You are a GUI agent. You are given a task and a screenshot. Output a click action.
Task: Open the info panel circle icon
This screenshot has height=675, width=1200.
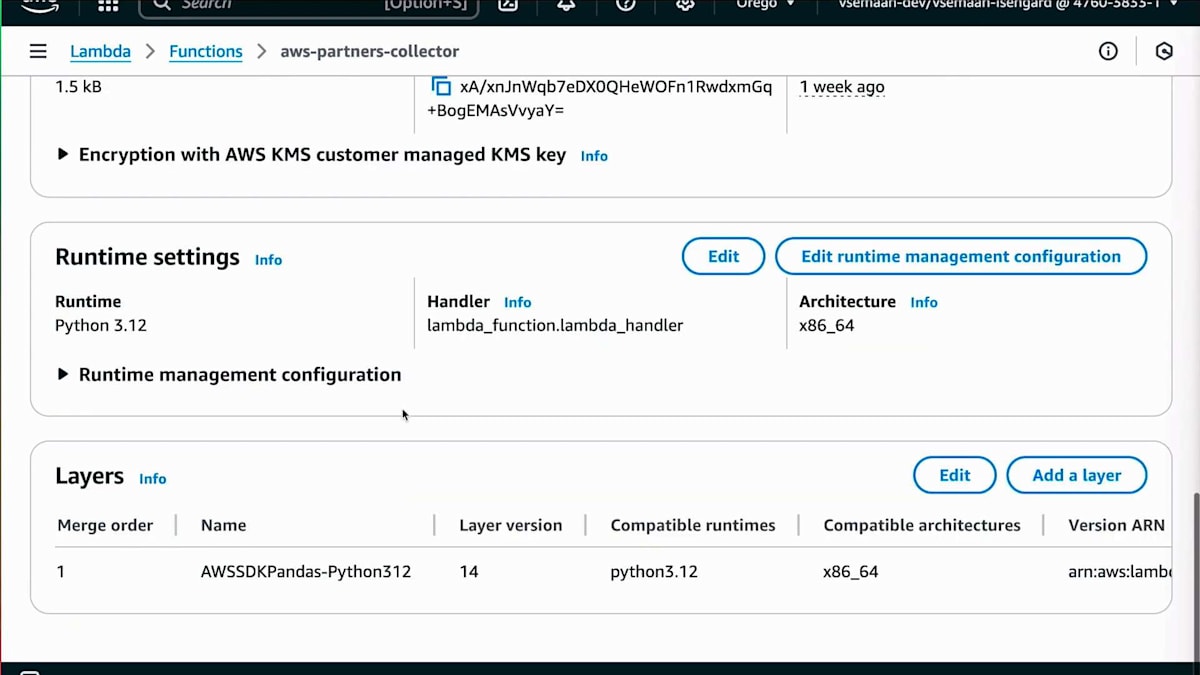click(1108, 51)
